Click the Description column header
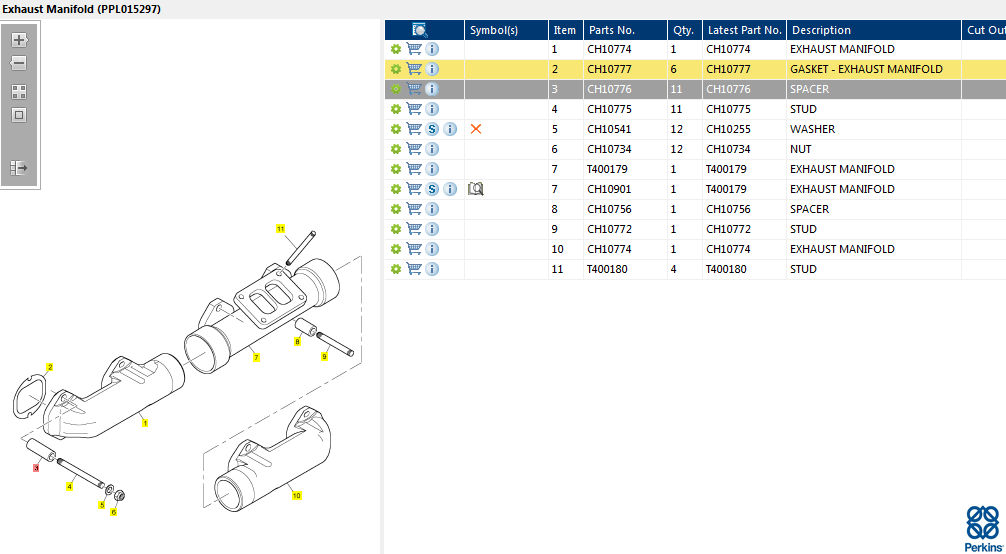The width and height of the screenshot is (1006, 554). pos(821,30)
